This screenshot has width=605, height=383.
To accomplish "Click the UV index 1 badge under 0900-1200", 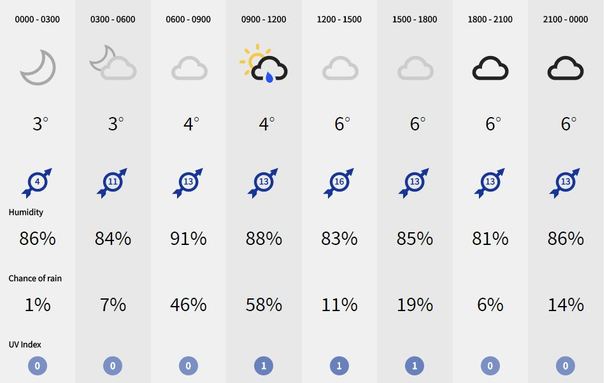I will (x=264, y=365).
